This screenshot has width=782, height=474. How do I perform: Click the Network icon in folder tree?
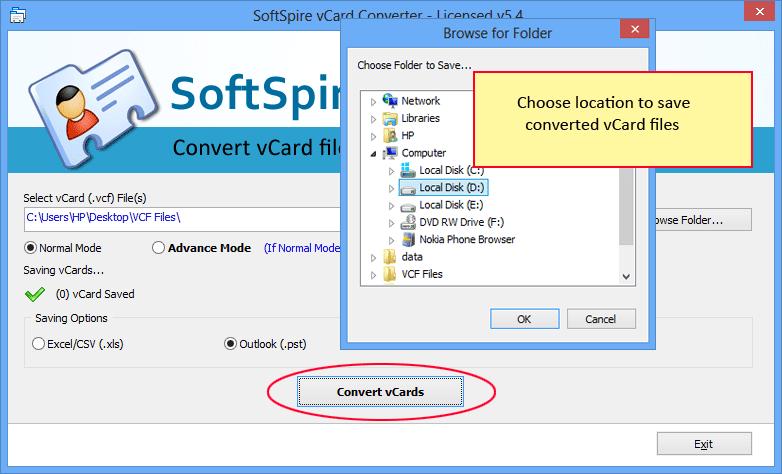click(390, 100)
